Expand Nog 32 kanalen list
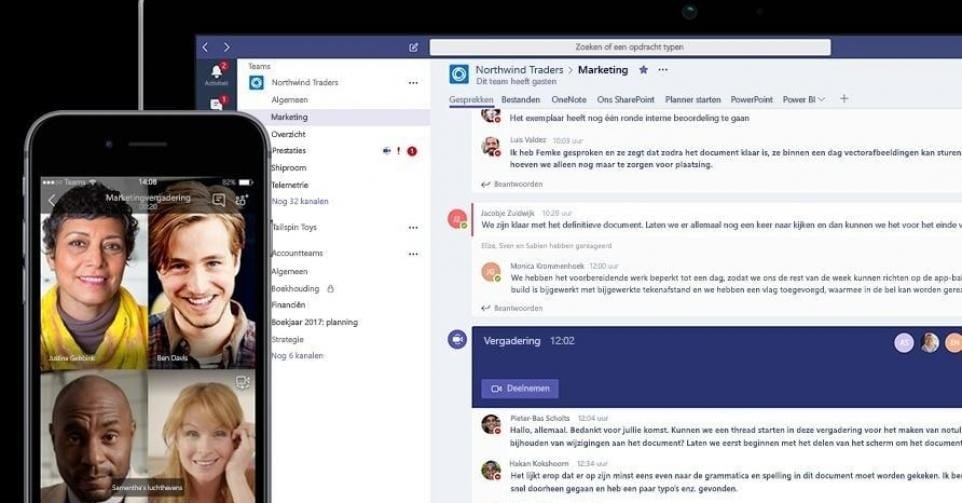 pyautogui.click(x=299, y=201)
